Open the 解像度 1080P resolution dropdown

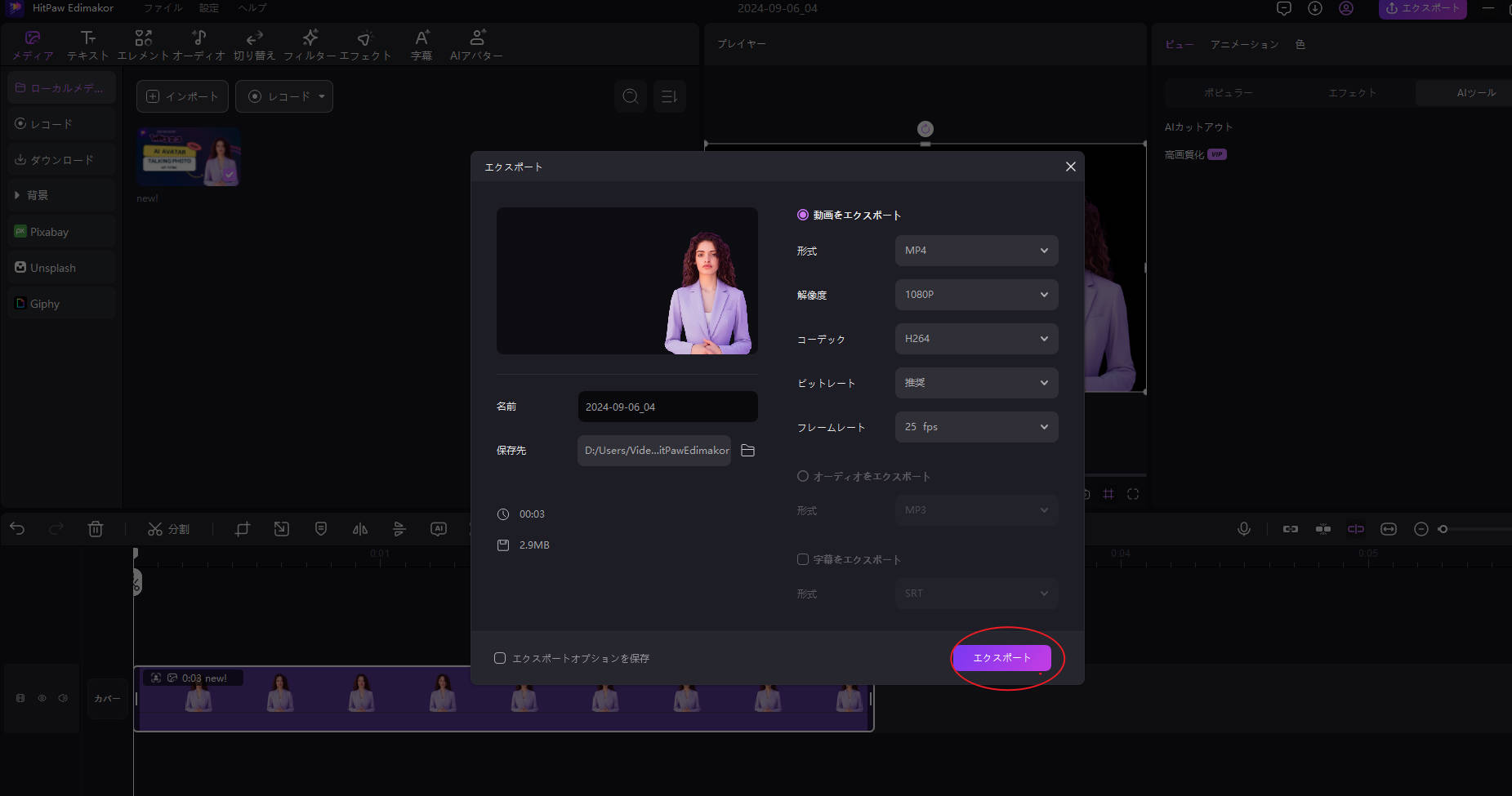[x=976, y=295]
